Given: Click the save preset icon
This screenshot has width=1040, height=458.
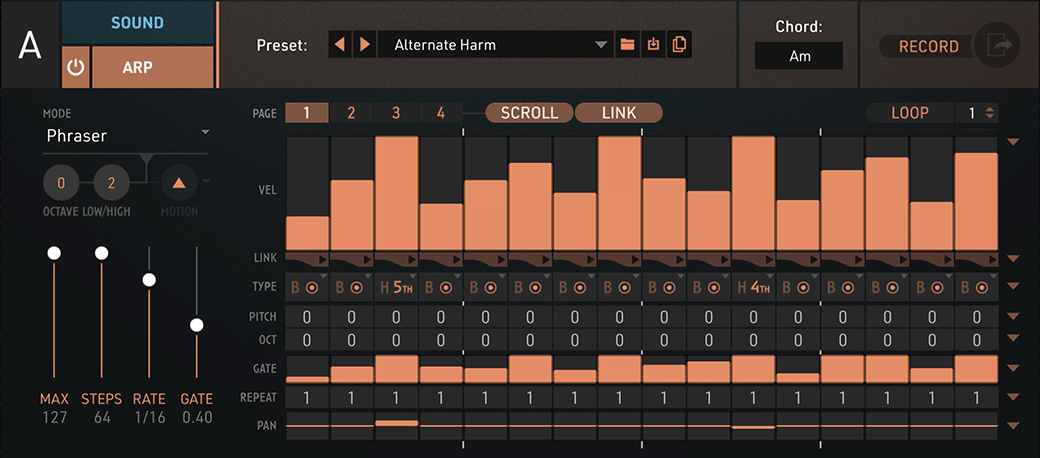Looking at the screenshot, I should 654,44.
